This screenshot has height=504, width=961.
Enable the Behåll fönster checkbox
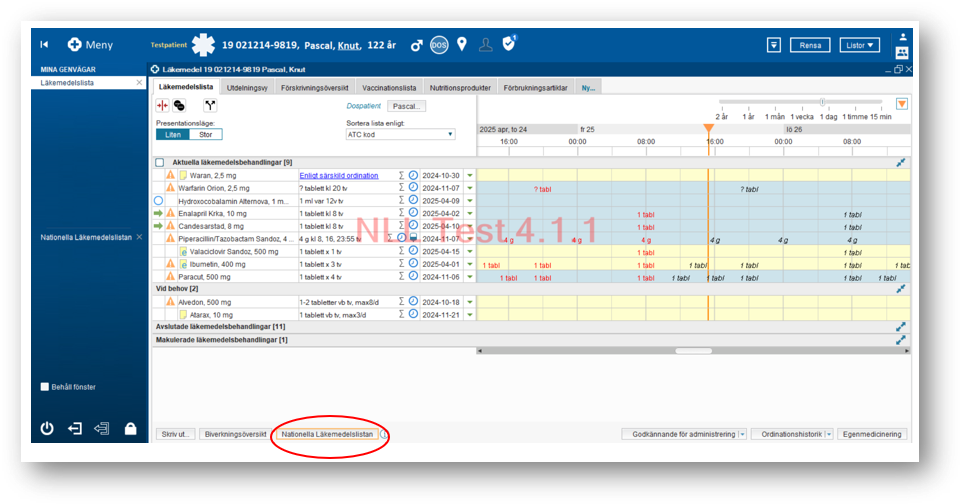coord(45,387)
